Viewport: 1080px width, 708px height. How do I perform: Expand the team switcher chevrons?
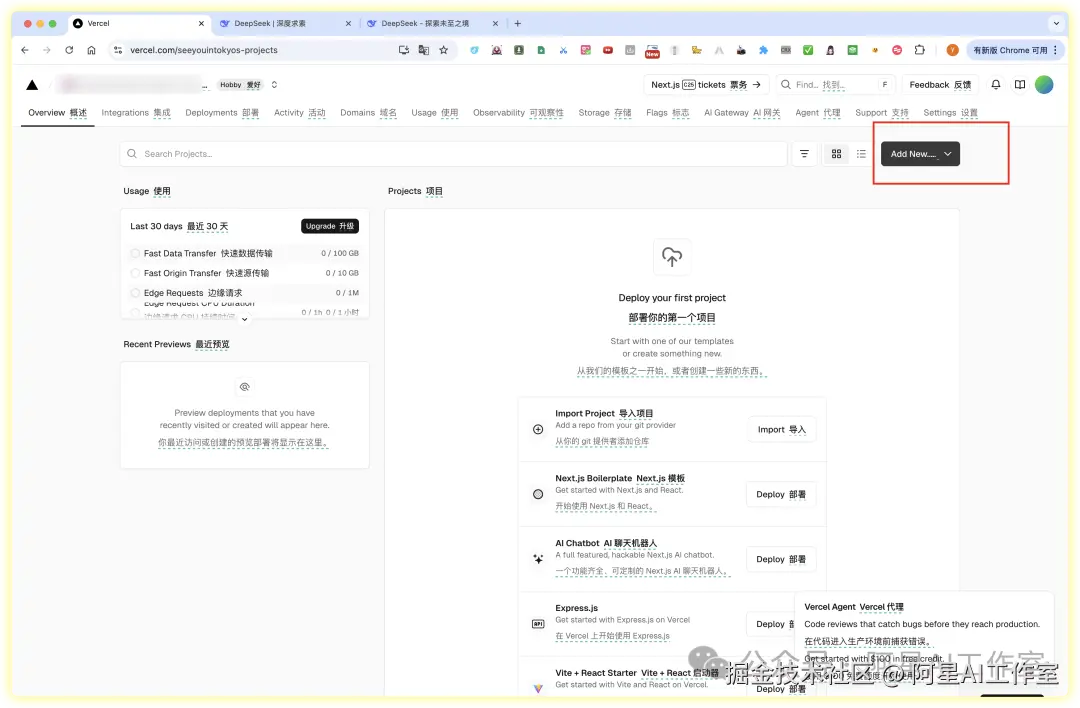(x=274, y=85)
